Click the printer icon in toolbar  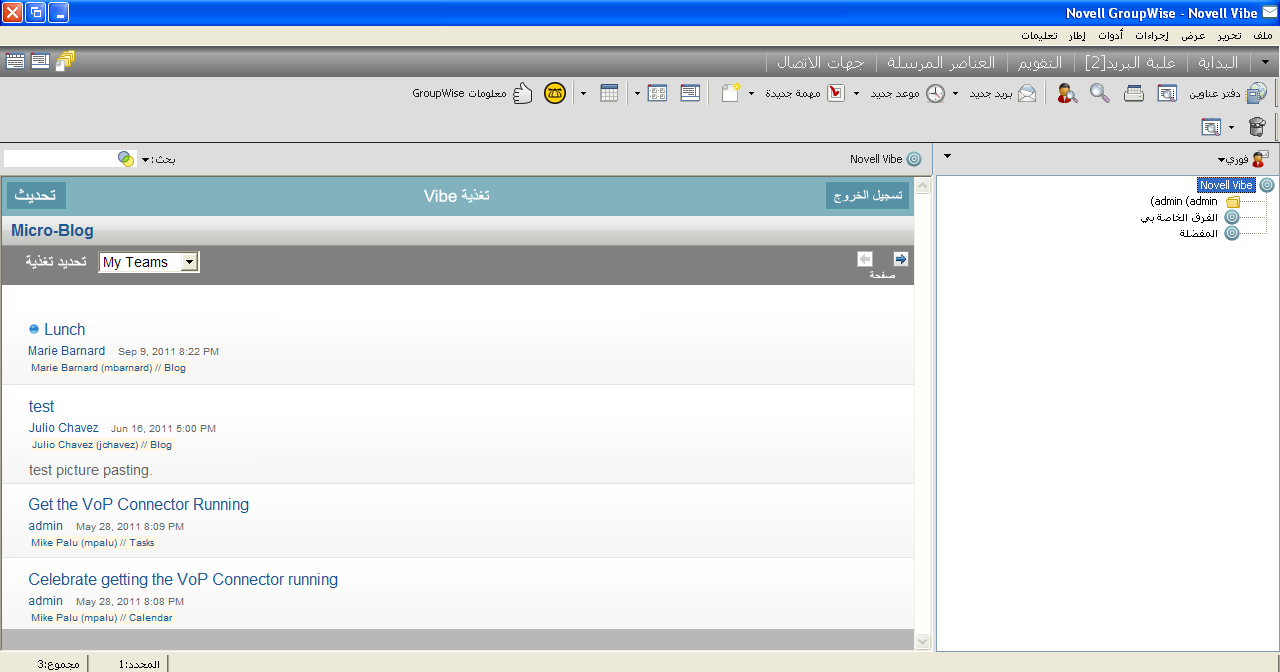(x=1134, y=93)
